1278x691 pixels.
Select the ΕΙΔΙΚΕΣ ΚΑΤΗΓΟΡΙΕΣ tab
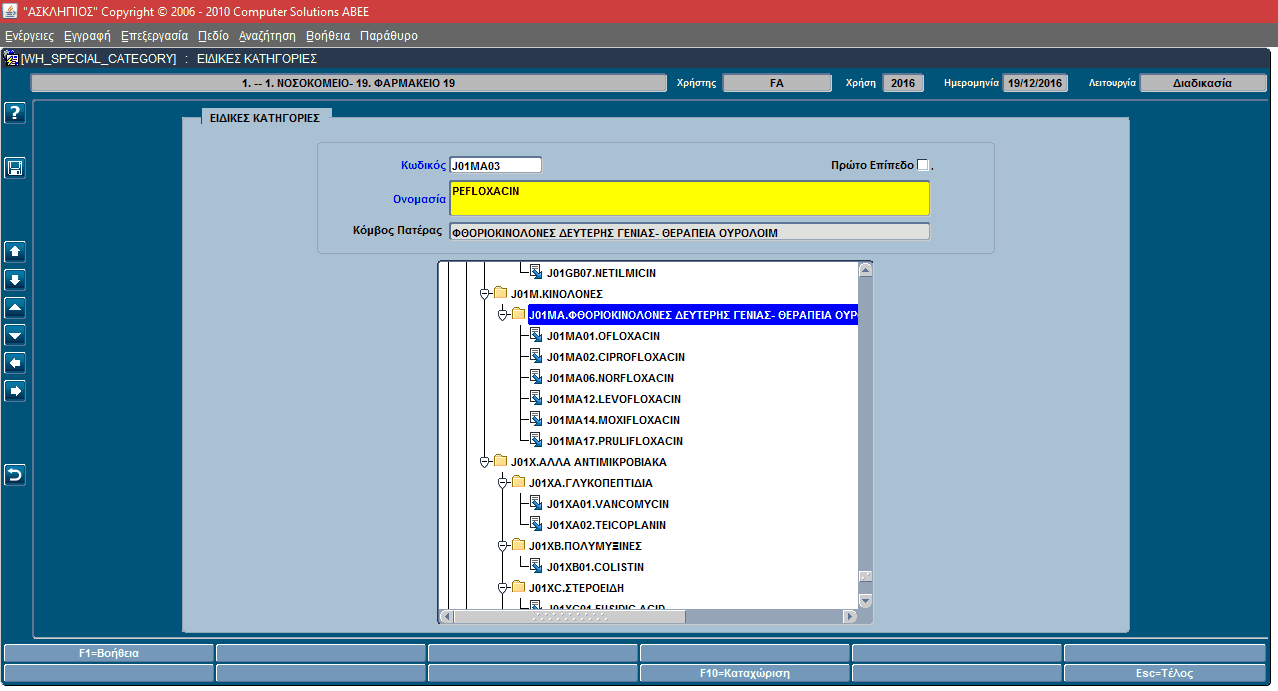point(265,117)
